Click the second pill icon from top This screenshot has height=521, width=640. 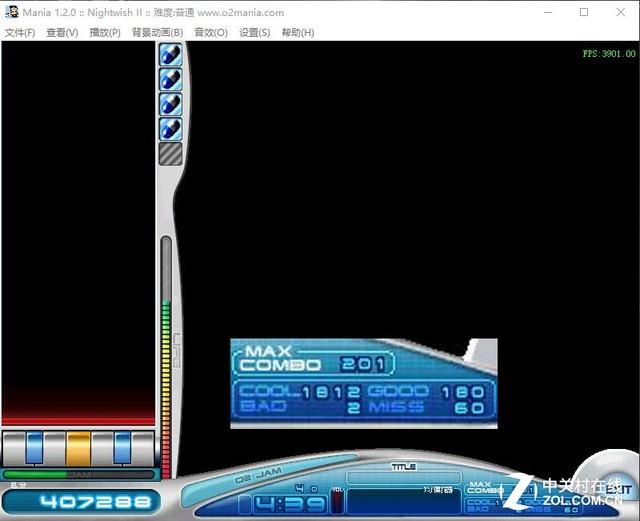(170, 80)
